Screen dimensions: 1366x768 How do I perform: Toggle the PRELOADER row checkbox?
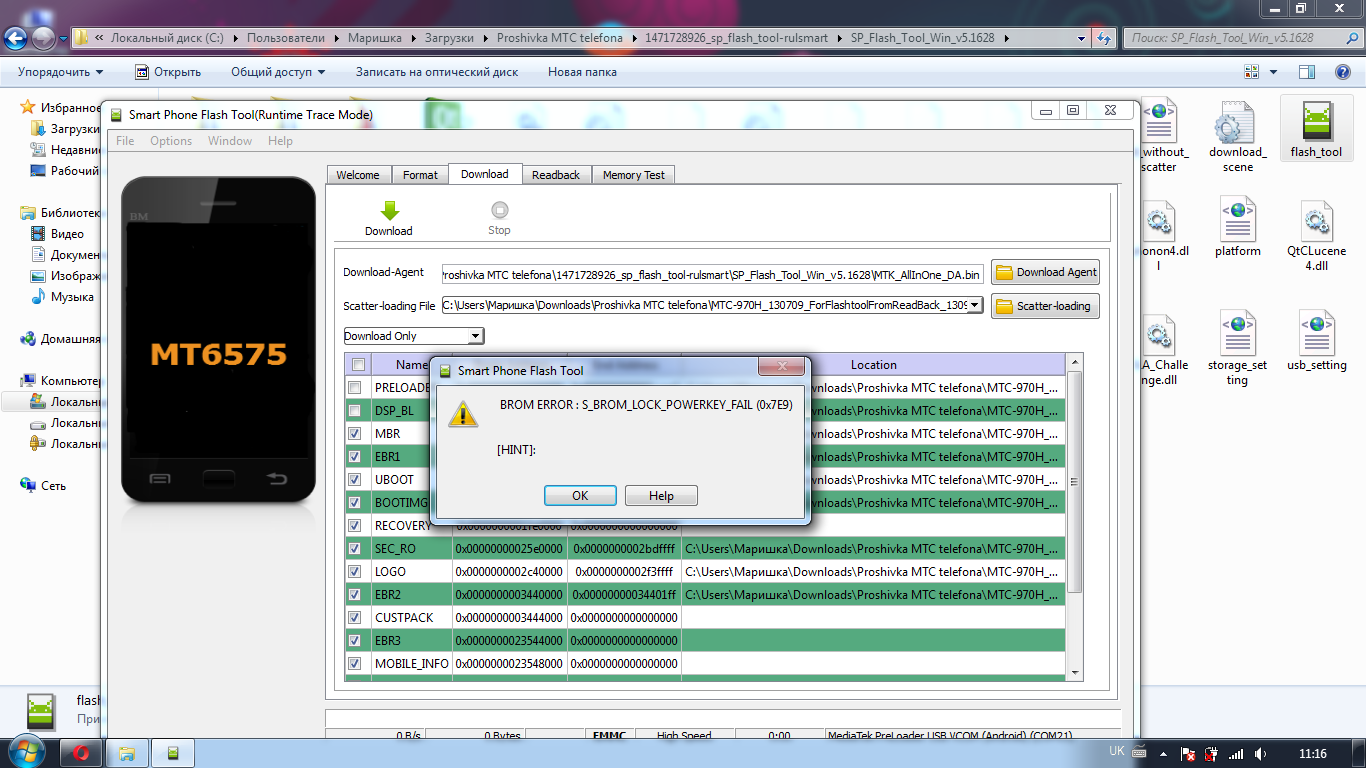(x=355, y=387)
